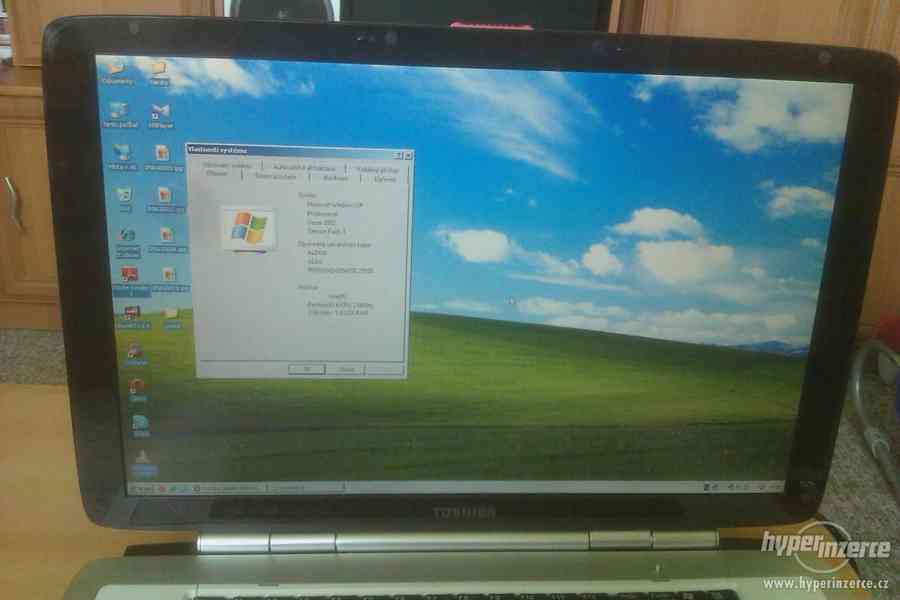
Task: Open the folder icon beside Dokumenty
Action: 158,75
